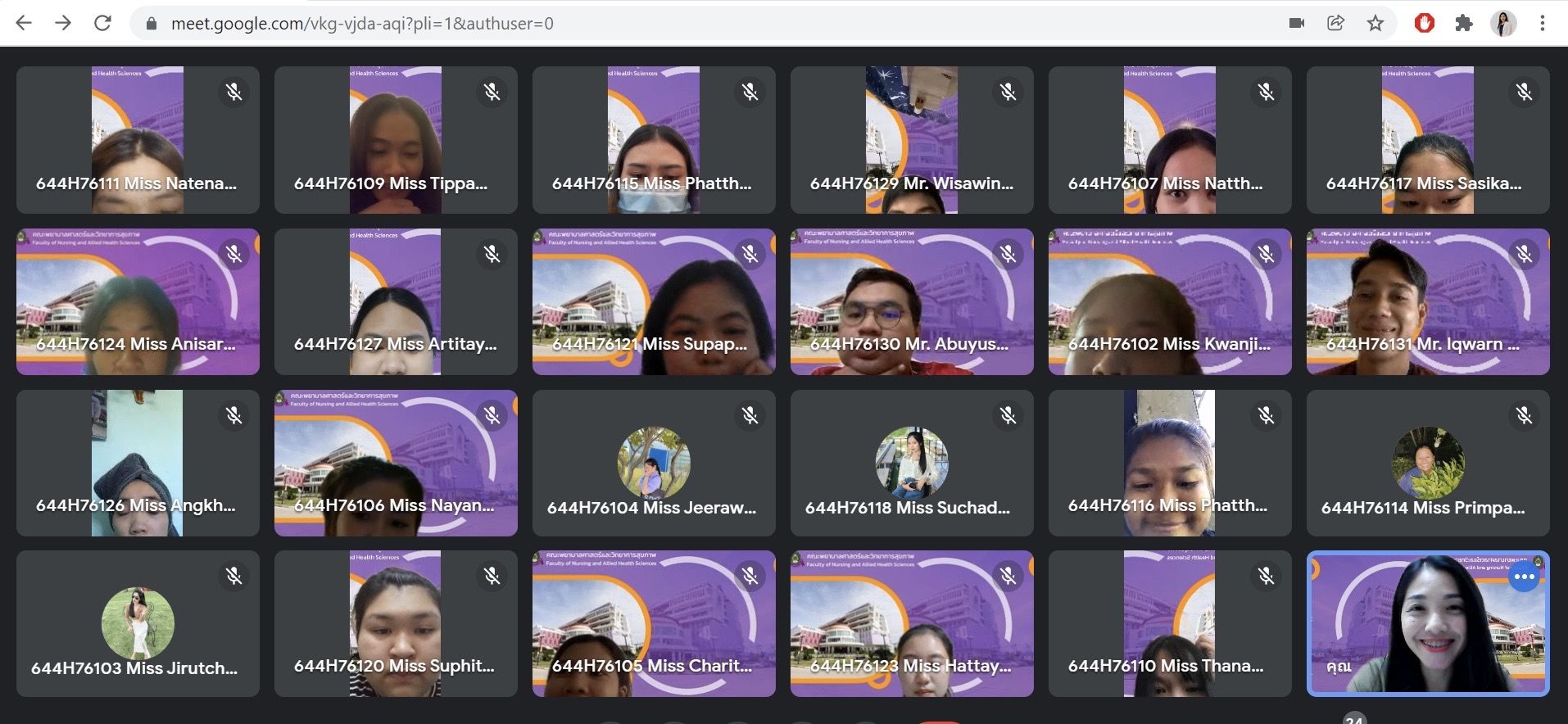
Task: Click muted mic icon on 644H76111 Miss Natena tile
Action: [234, 92]
